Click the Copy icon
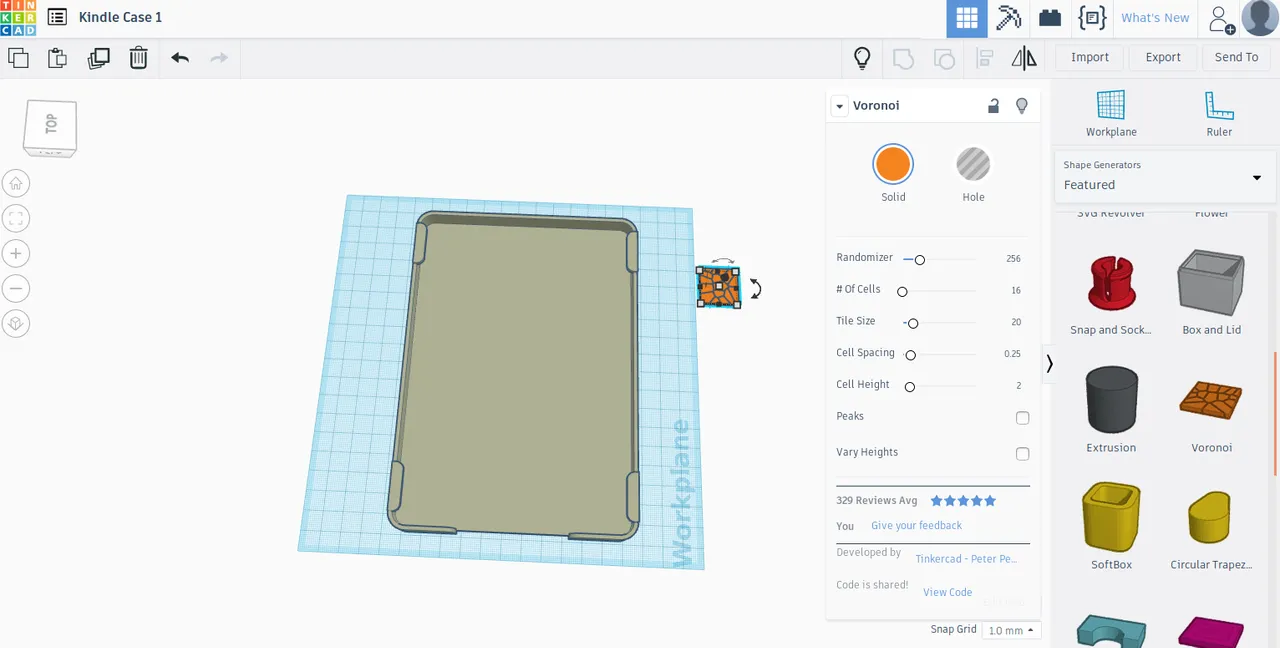The width and height of the screenshot is (1280, 648). pos(18,57)
